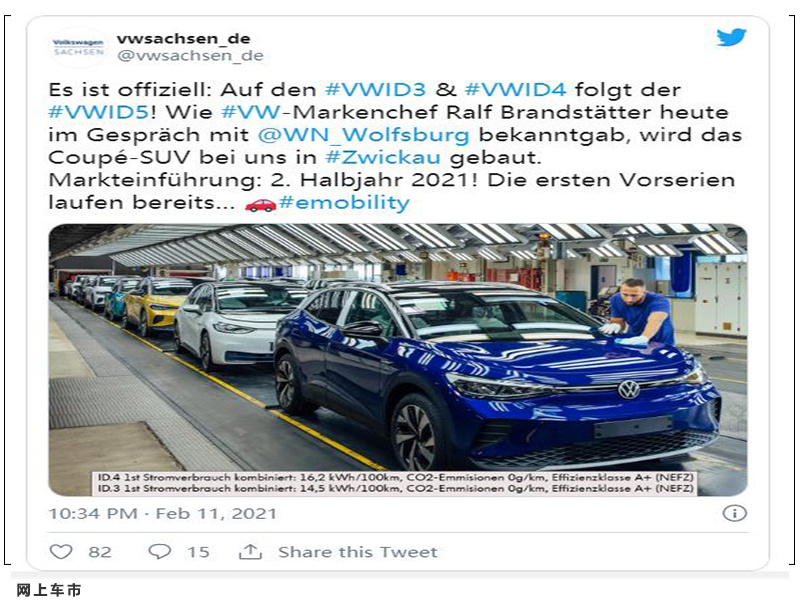The width and height of the screenshot is (800, 600).
Task: Open the #emobility hashtag
Action: pyautogui.click(x=344, y=203)
